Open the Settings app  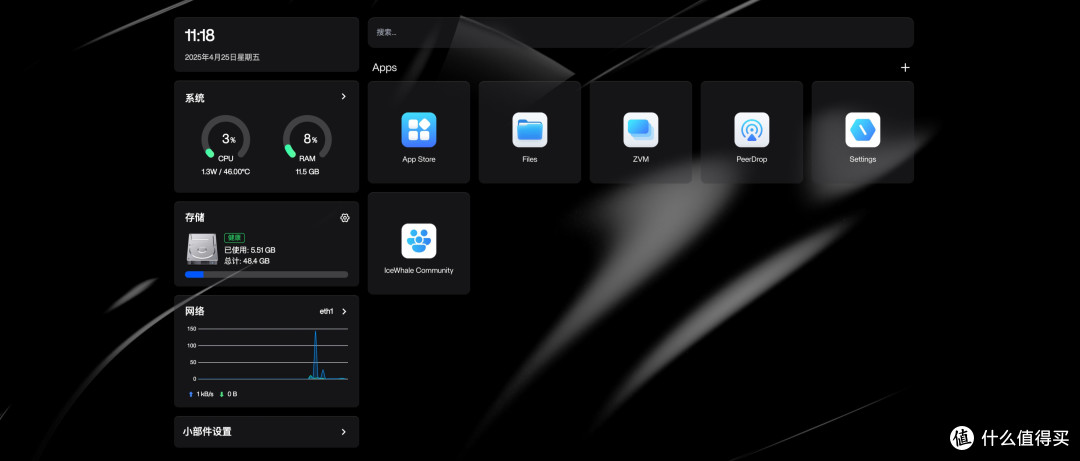pos(862,132)
